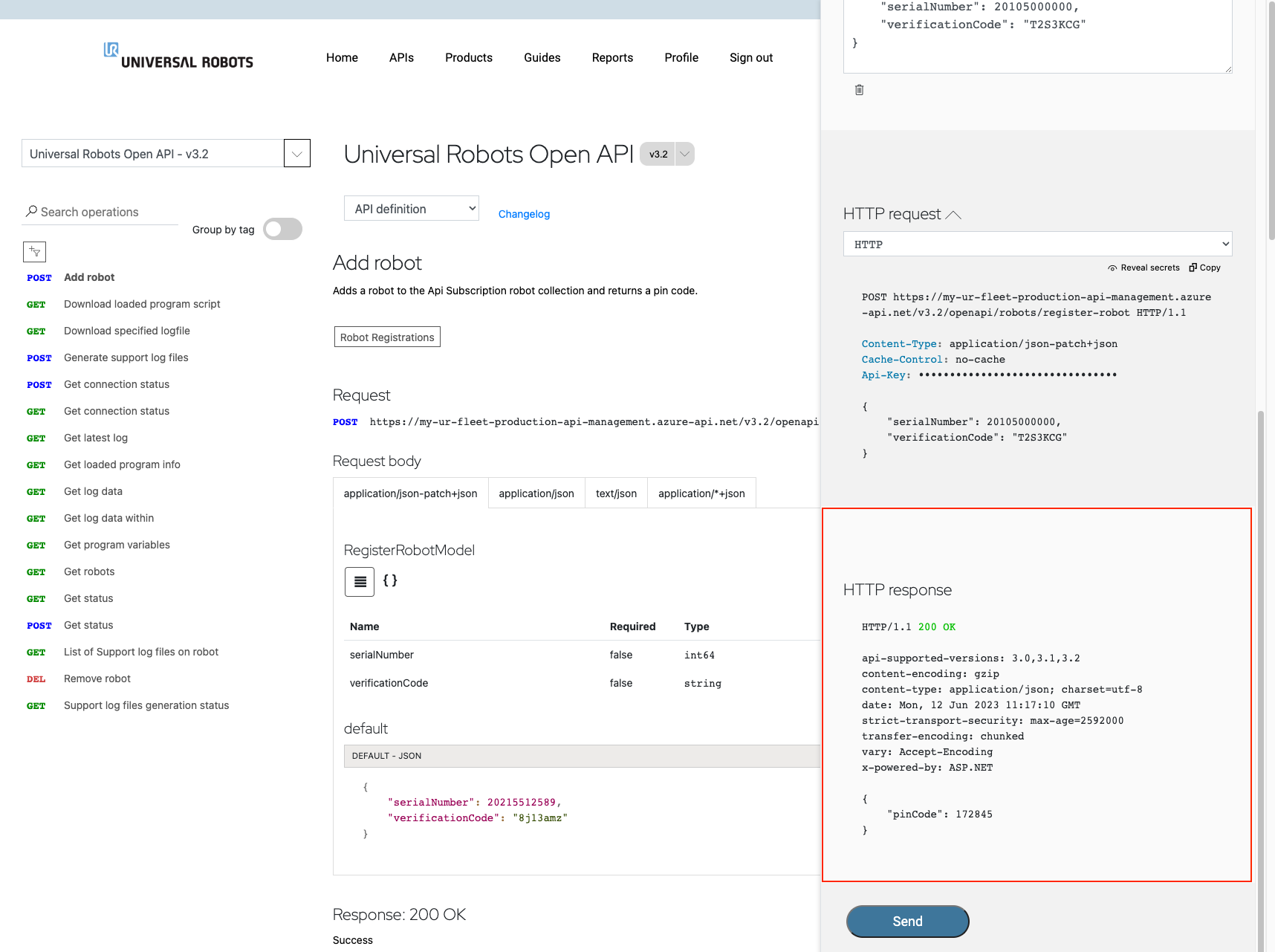Open the API selector dropdown arrow
The height and width of the screenshot is (952, 1275).
pyautogui.click(x=297, y=154)
